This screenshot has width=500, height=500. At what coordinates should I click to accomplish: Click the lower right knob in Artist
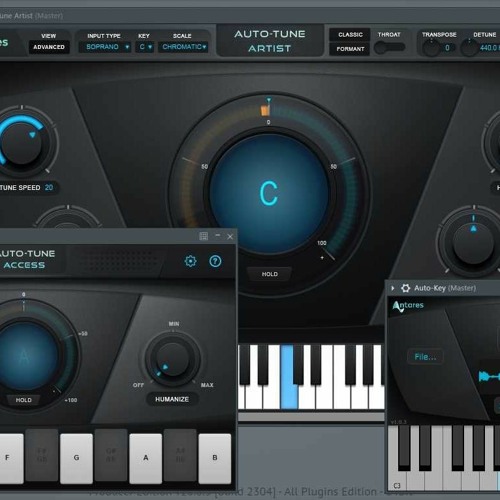click(x=473, y=244)
